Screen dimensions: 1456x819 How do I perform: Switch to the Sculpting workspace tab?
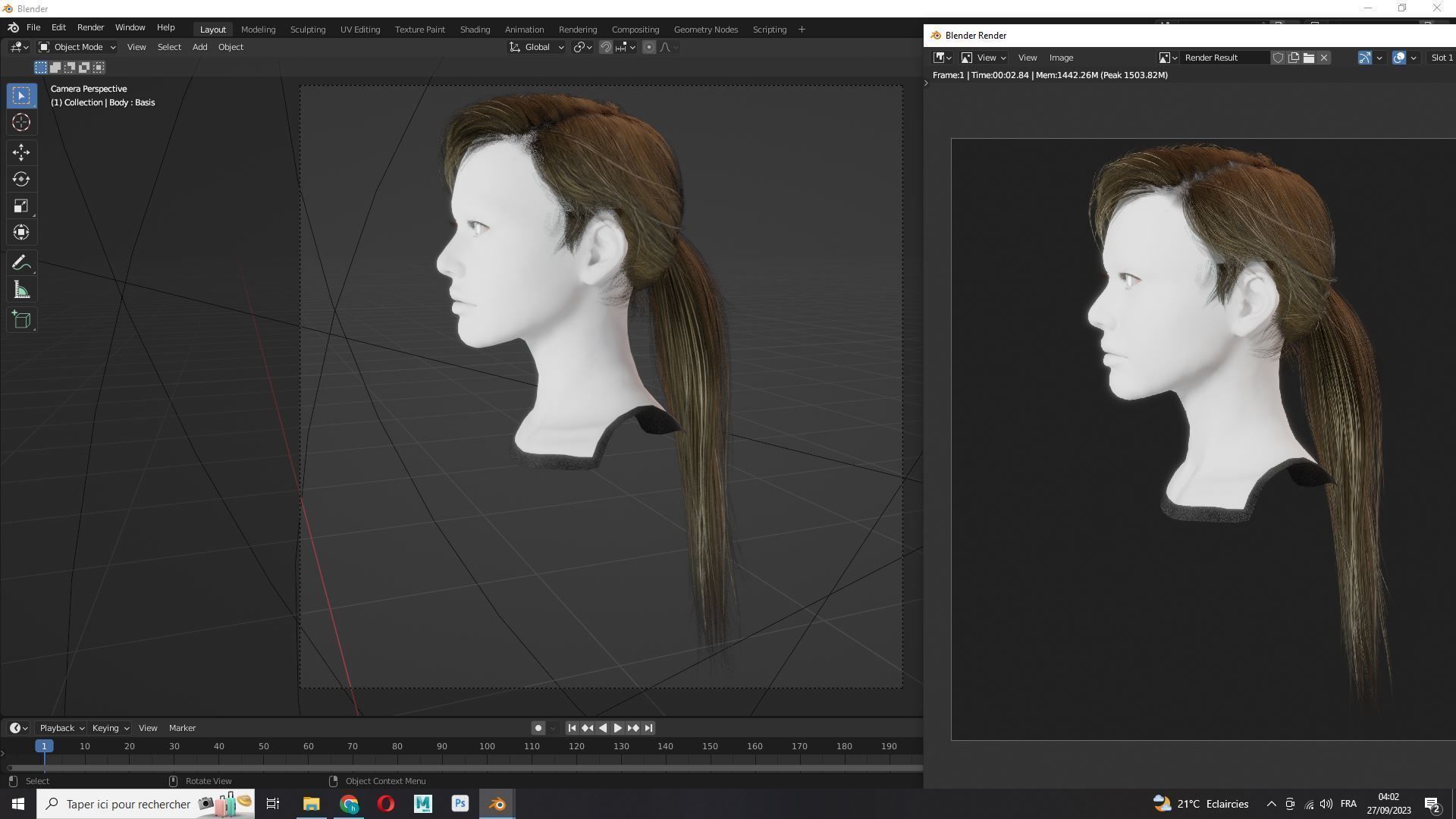click(308, 30)
